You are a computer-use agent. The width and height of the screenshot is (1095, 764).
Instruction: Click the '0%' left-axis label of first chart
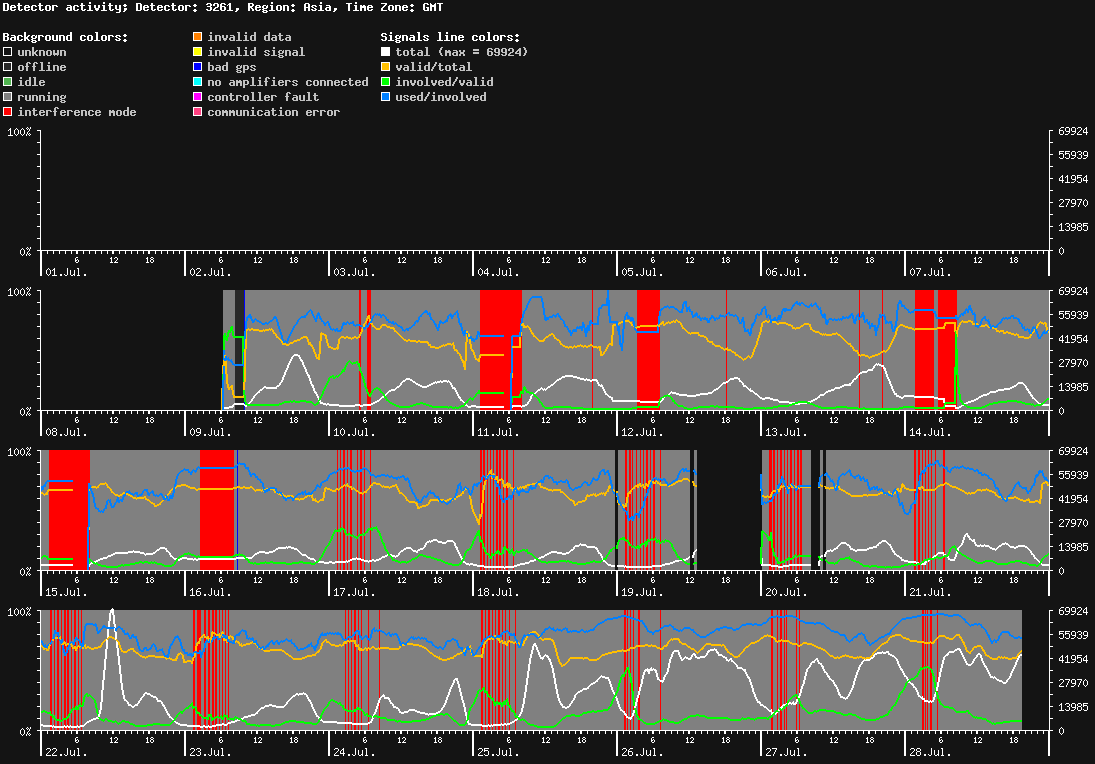click(x=25, y=251)
